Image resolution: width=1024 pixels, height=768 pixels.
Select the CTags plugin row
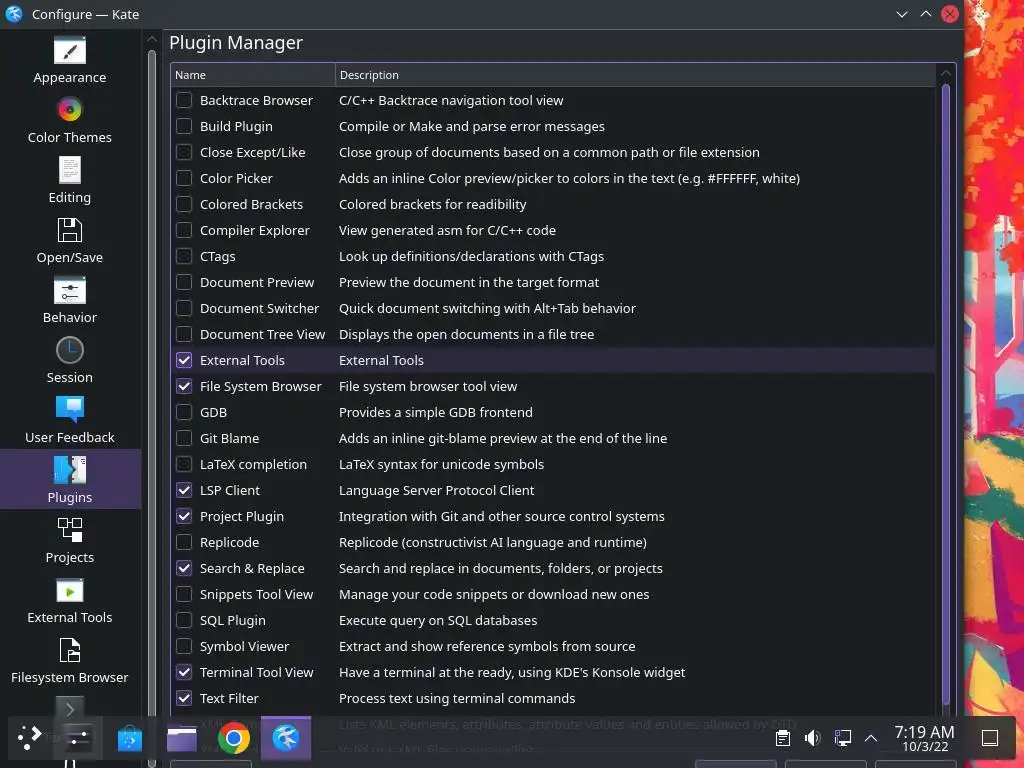553,256
